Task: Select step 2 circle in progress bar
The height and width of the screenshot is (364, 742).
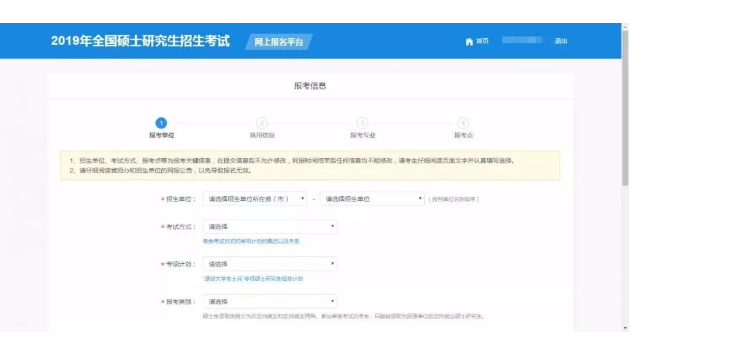Action: (x=262, y=123)
